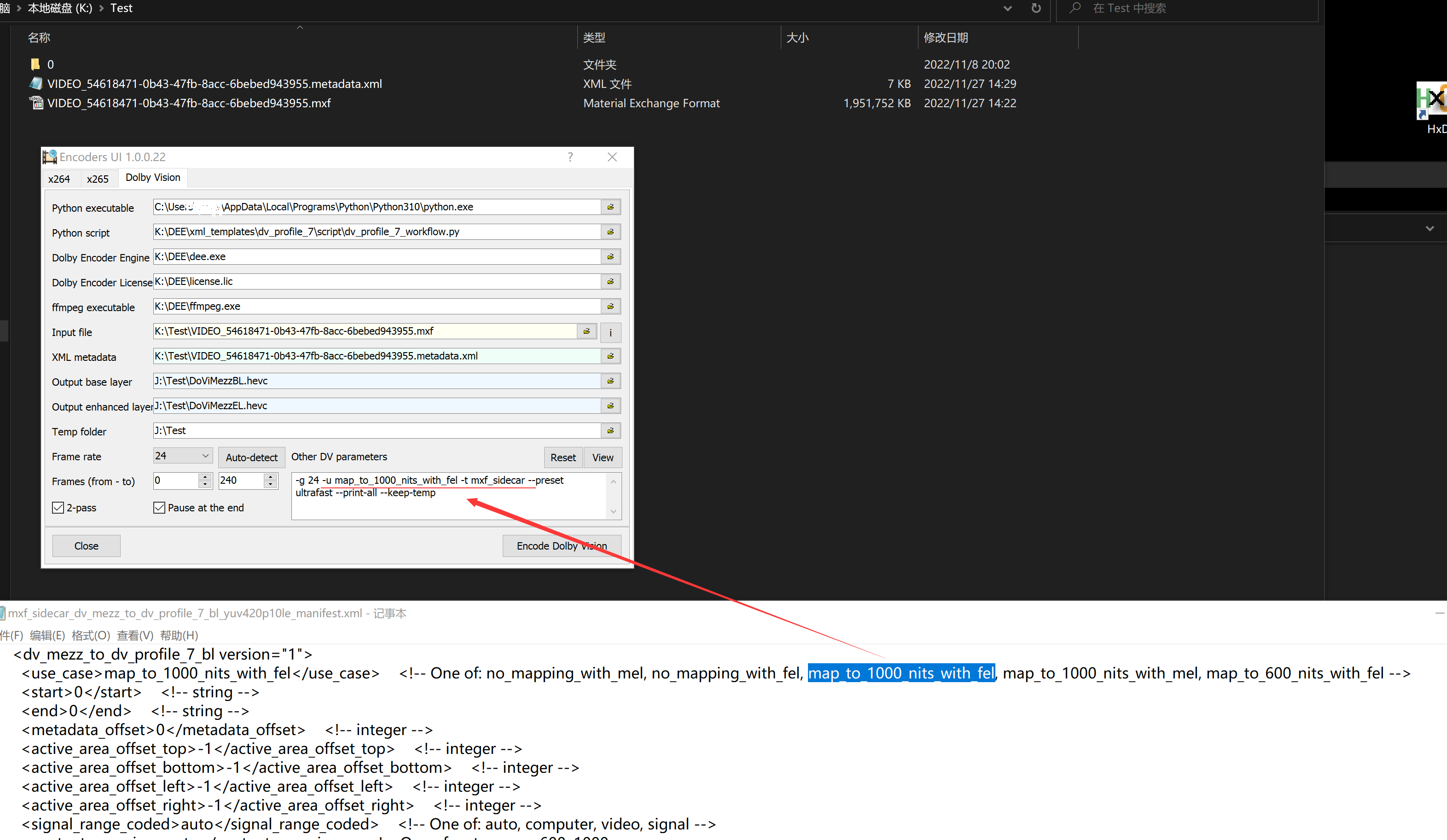Browse for the Python executable path
The height and width of the screenshot is (840, 1447).
tap(610, 207)
